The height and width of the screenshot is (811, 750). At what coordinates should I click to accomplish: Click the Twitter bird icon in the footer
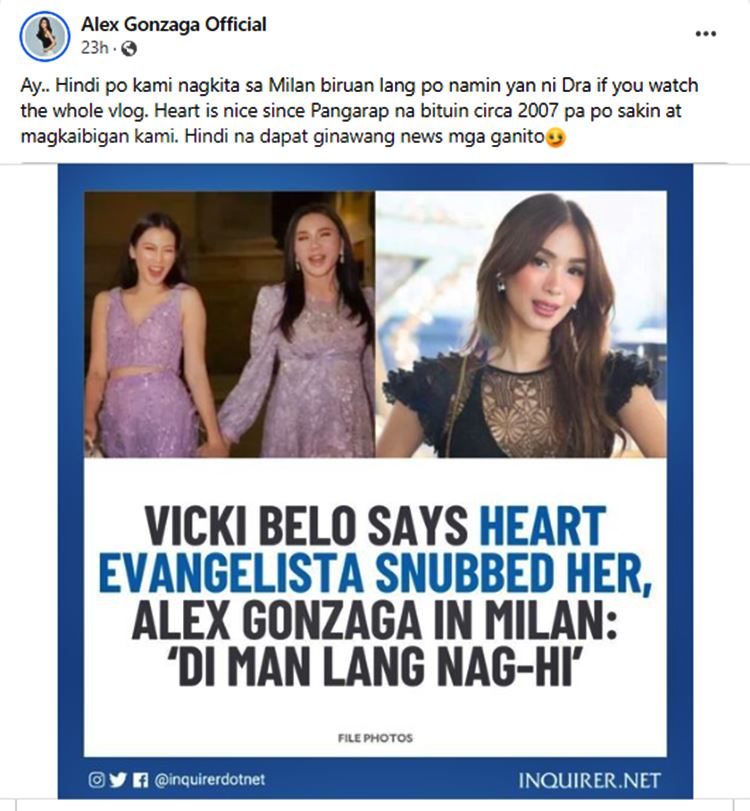118,779
